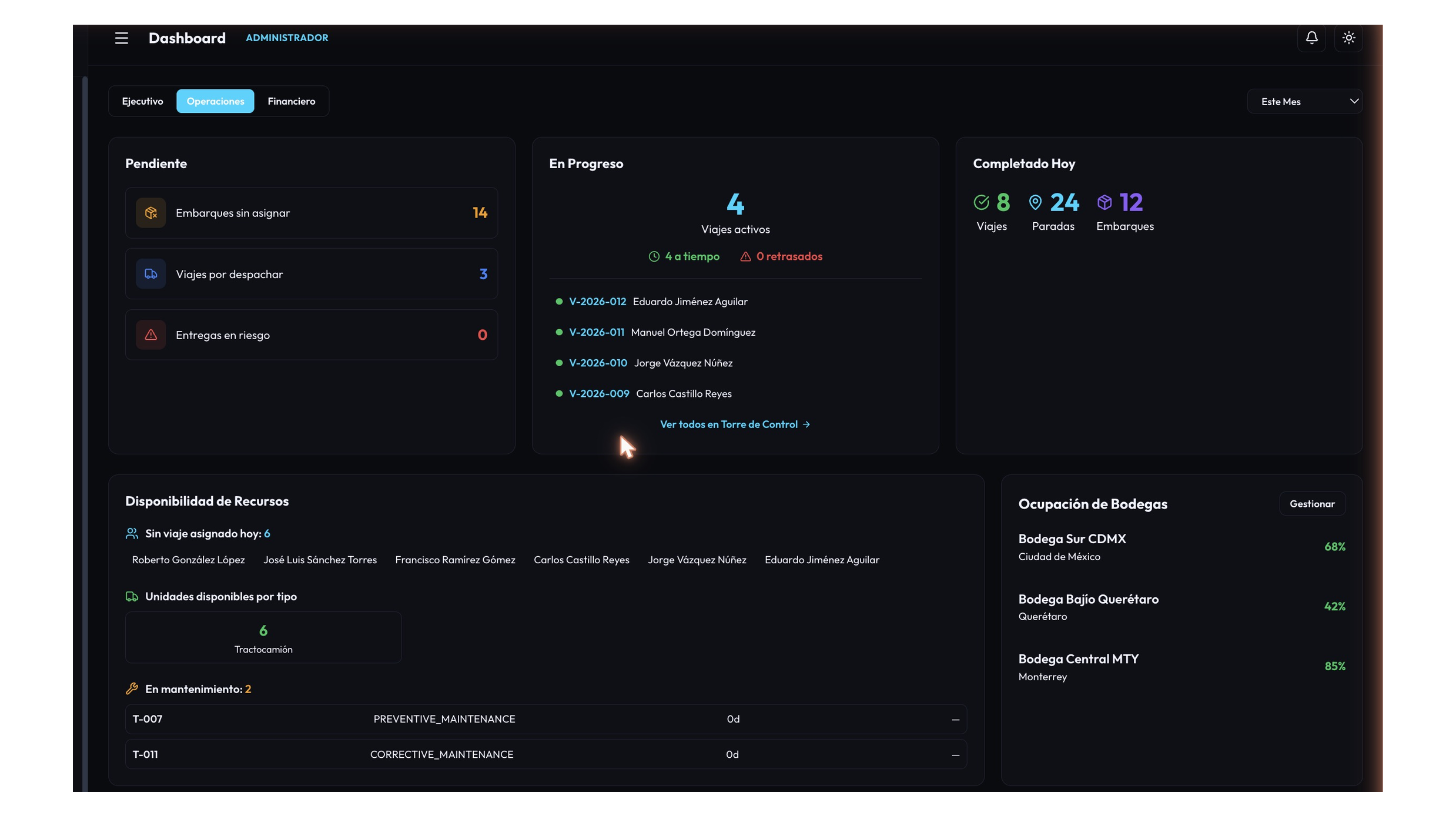1456x816 pixels.
Task: Click Jorge Vázquez Núñez in unassigned drivers list
Action: 697,560
